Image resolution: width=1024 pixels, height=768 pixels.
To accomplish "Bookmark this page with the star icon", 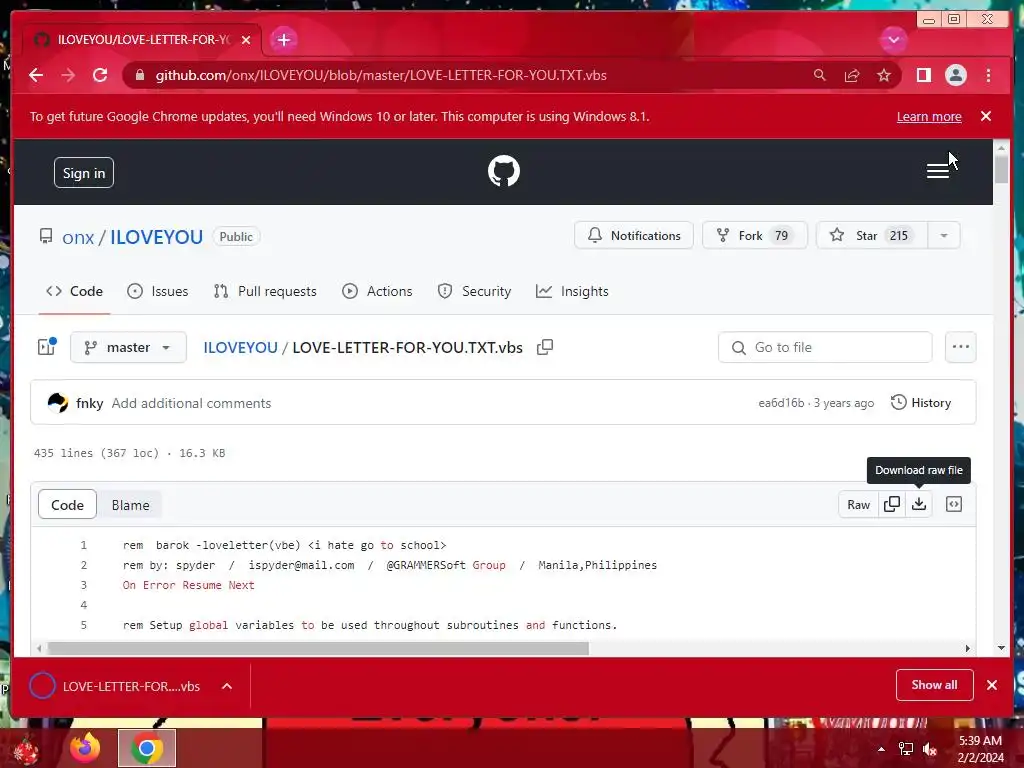I will tap(884, 75).
